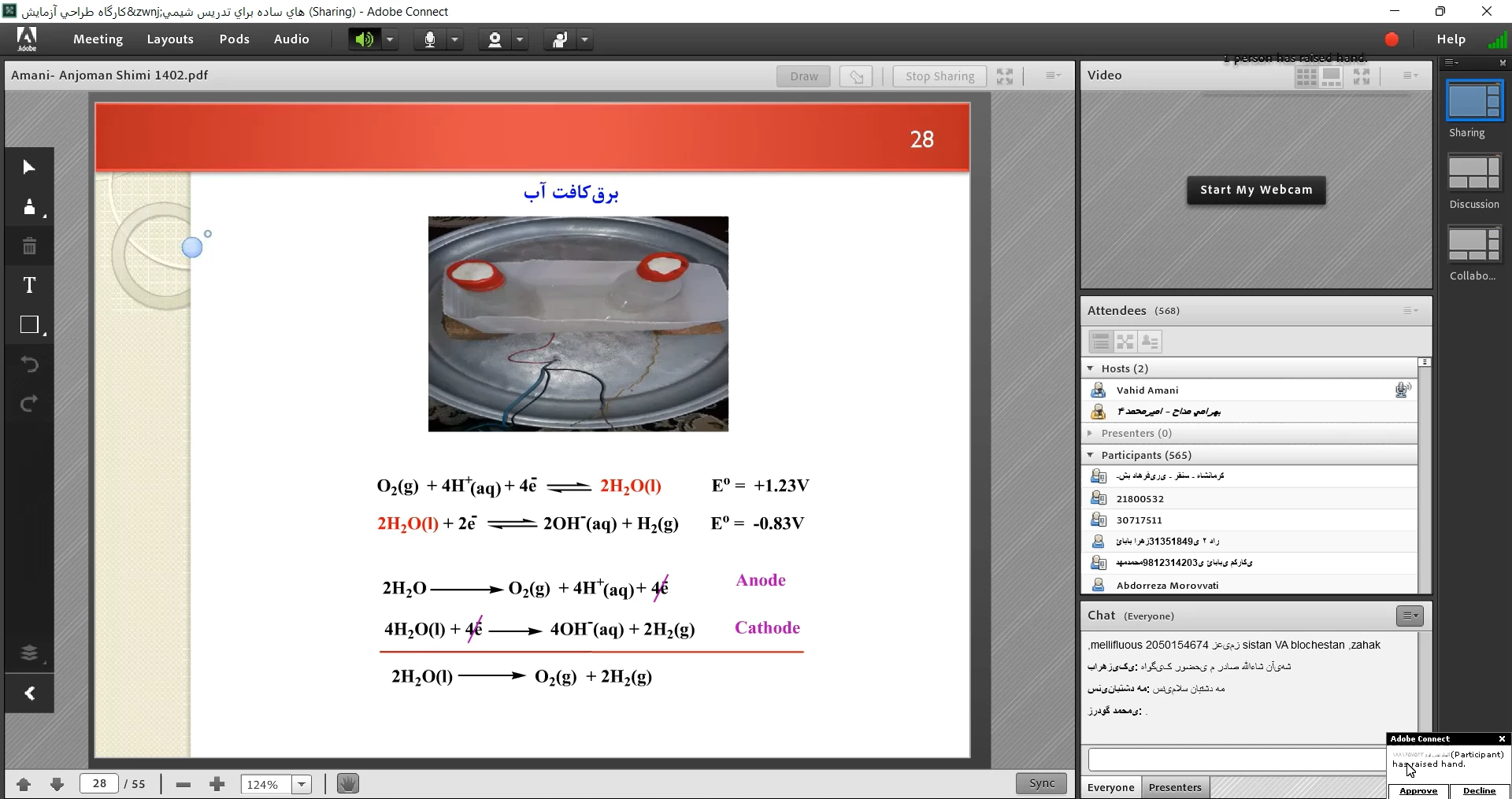1512x799 pixels.
Task: Click the delete trash icon
Action: pos(29,246)
